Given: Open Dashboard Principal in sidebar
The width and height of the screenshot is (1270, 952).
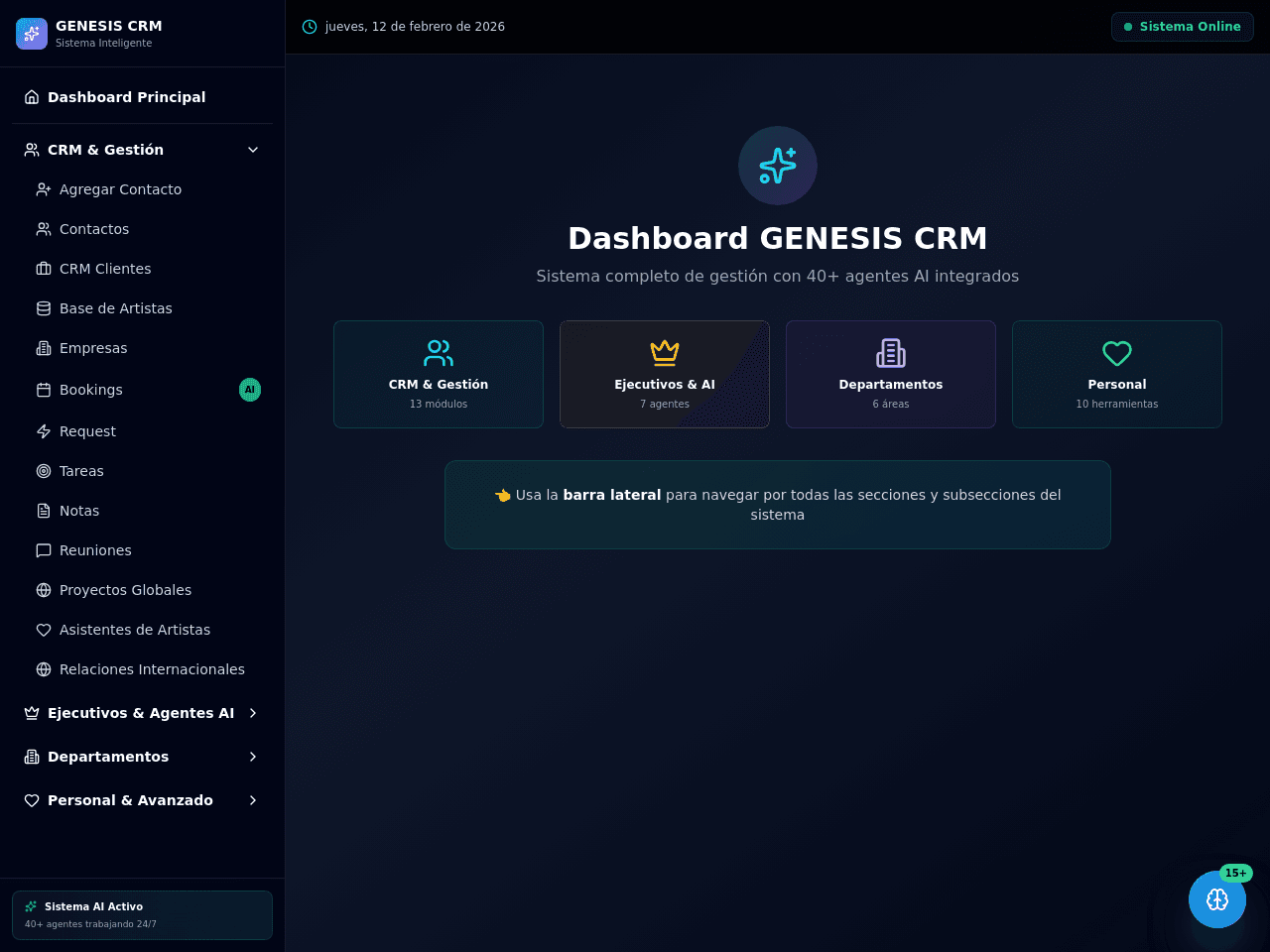Looking at the screenshot, I should (x=143, y=97).
